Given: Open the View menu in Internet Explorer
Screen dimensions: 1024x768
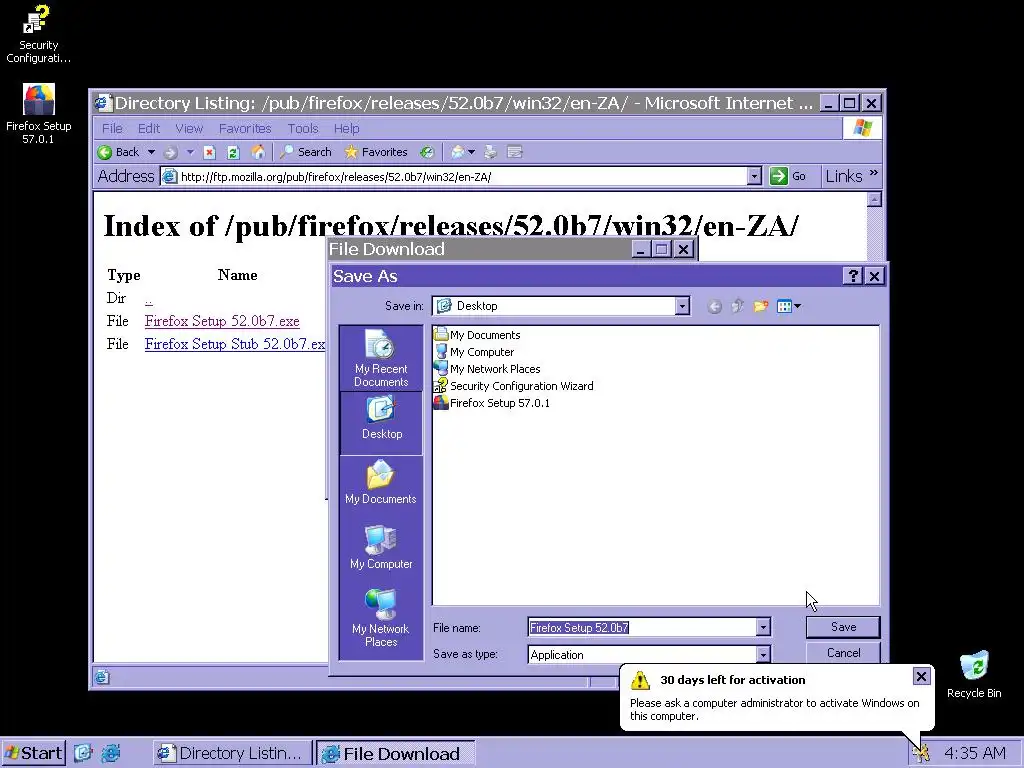Looking at the screenshot, I should pos(189,129).
